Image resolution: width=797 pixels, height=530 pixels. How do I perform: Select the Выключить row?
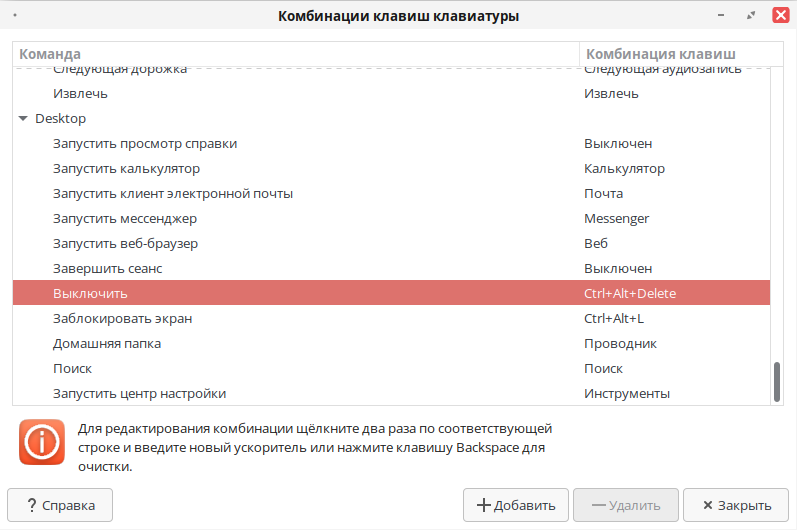point(90,293)
